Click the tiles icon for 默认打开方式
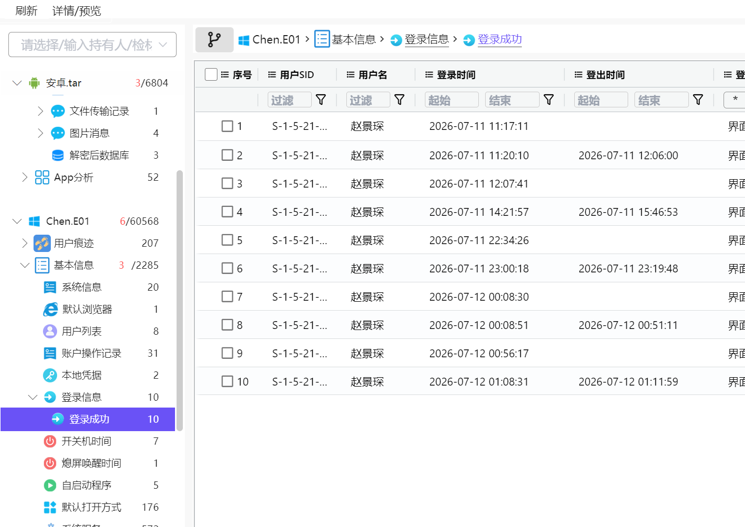This screenshot has width=745, height=527. point(50,508)
